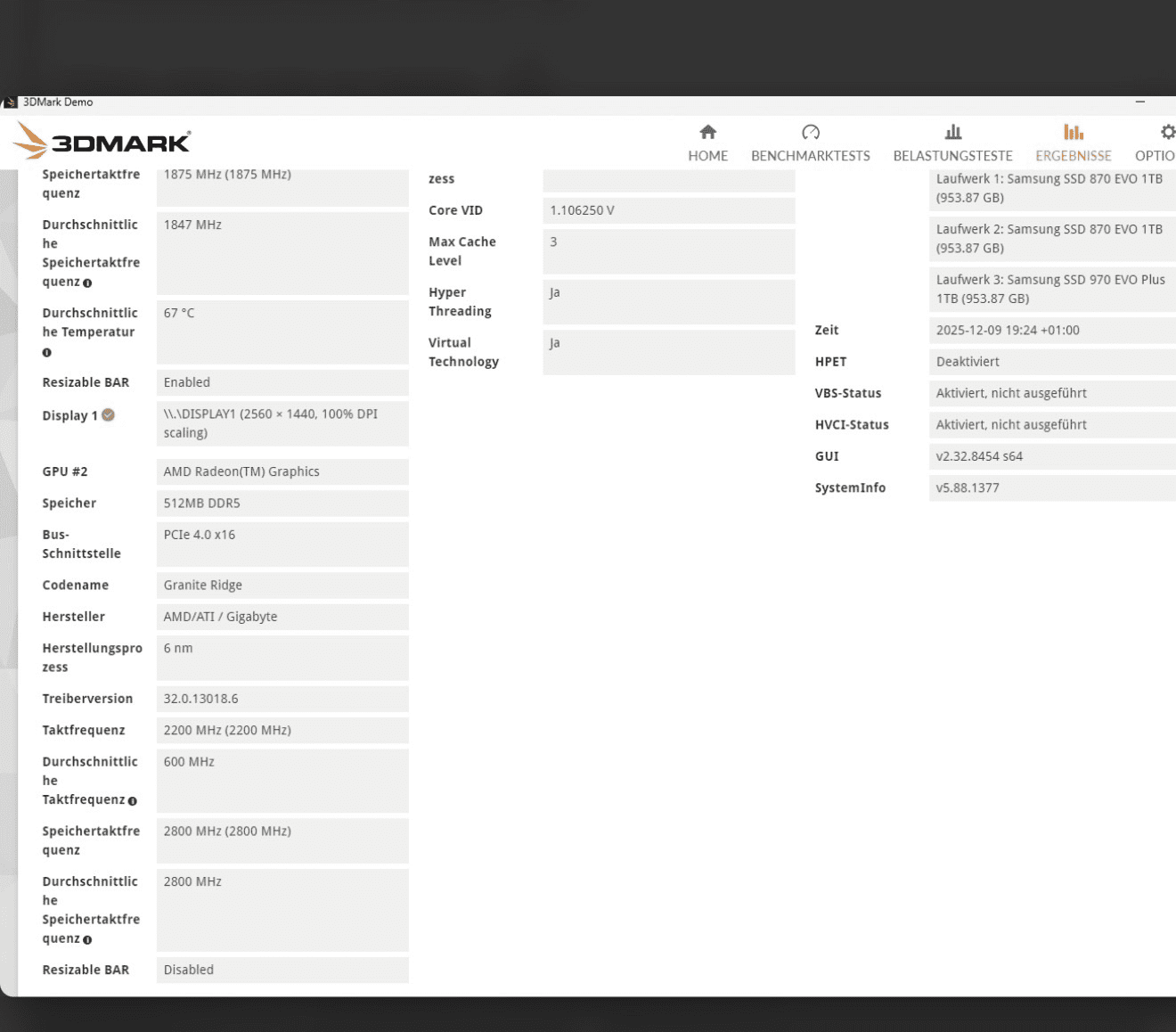Click HVCI-Status value 'Aktiviert, nicht ausgeführt'
This screenshot has width=1176, height=1032.
[1052, 424]
